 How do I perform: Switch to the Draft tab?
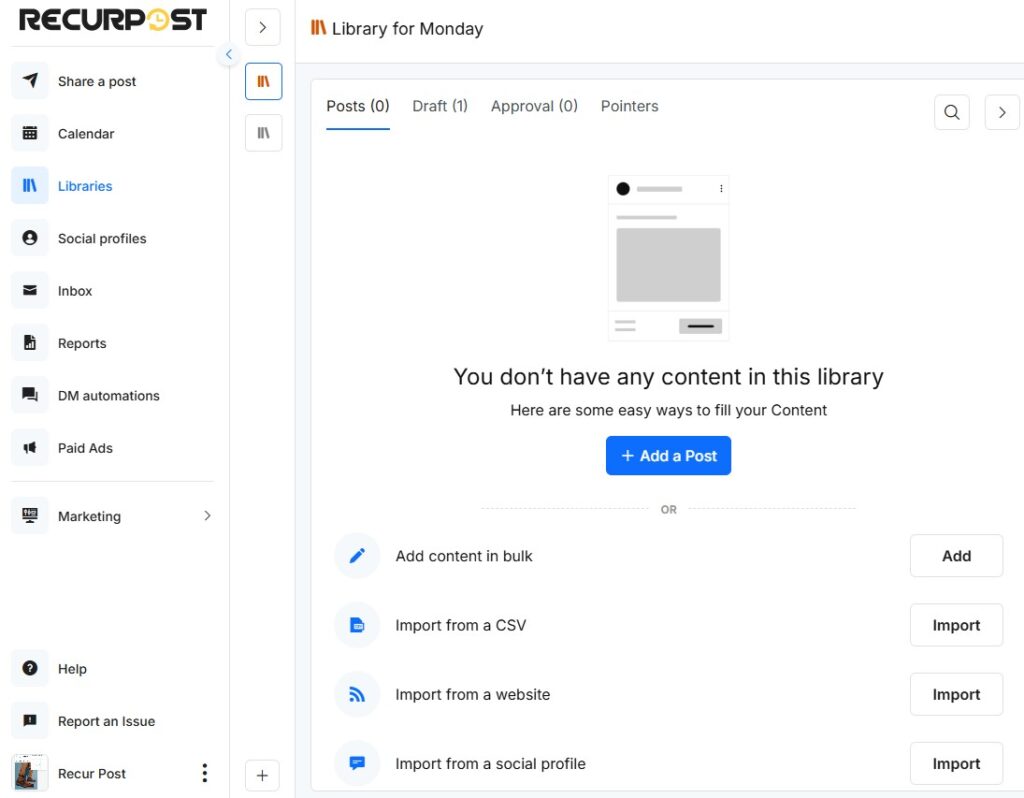click(x=440, y=106)
